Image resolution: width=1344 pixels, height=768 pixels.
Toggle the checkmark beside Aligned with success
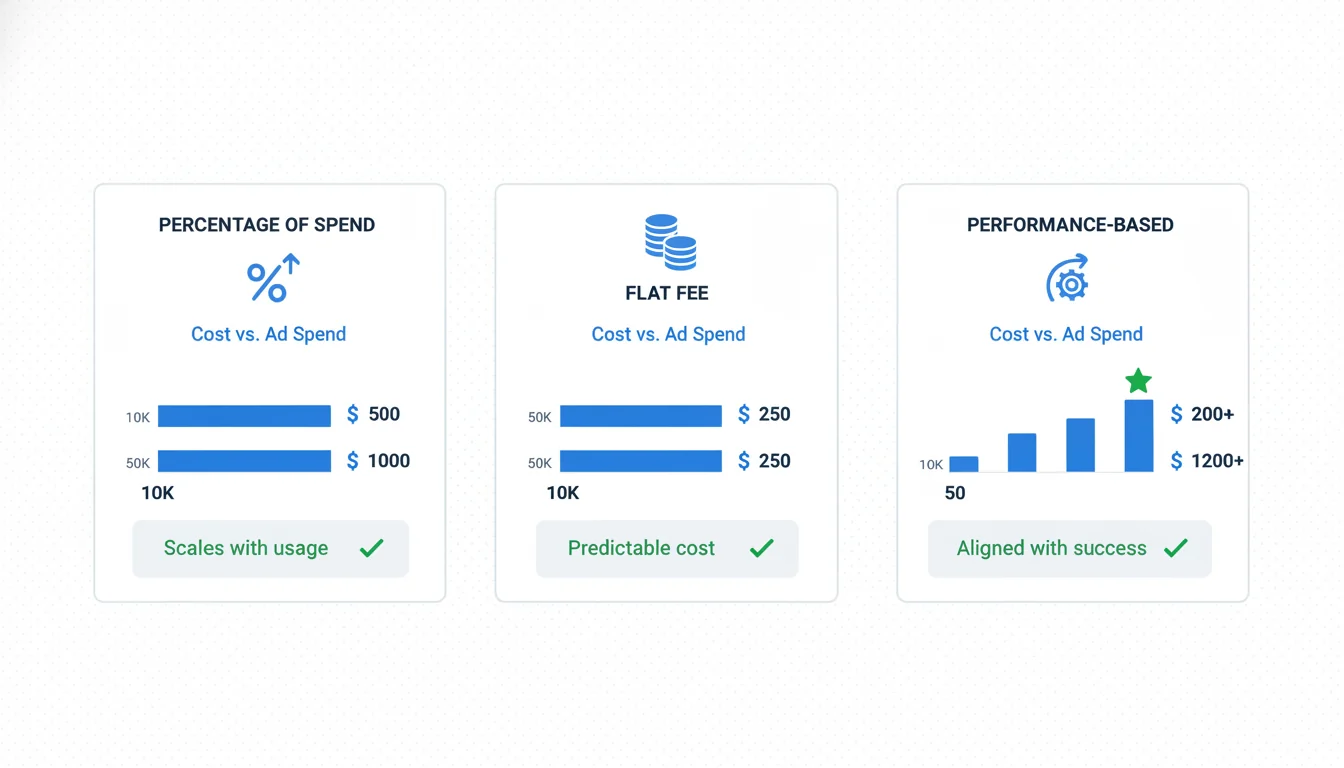point(1176,548)
